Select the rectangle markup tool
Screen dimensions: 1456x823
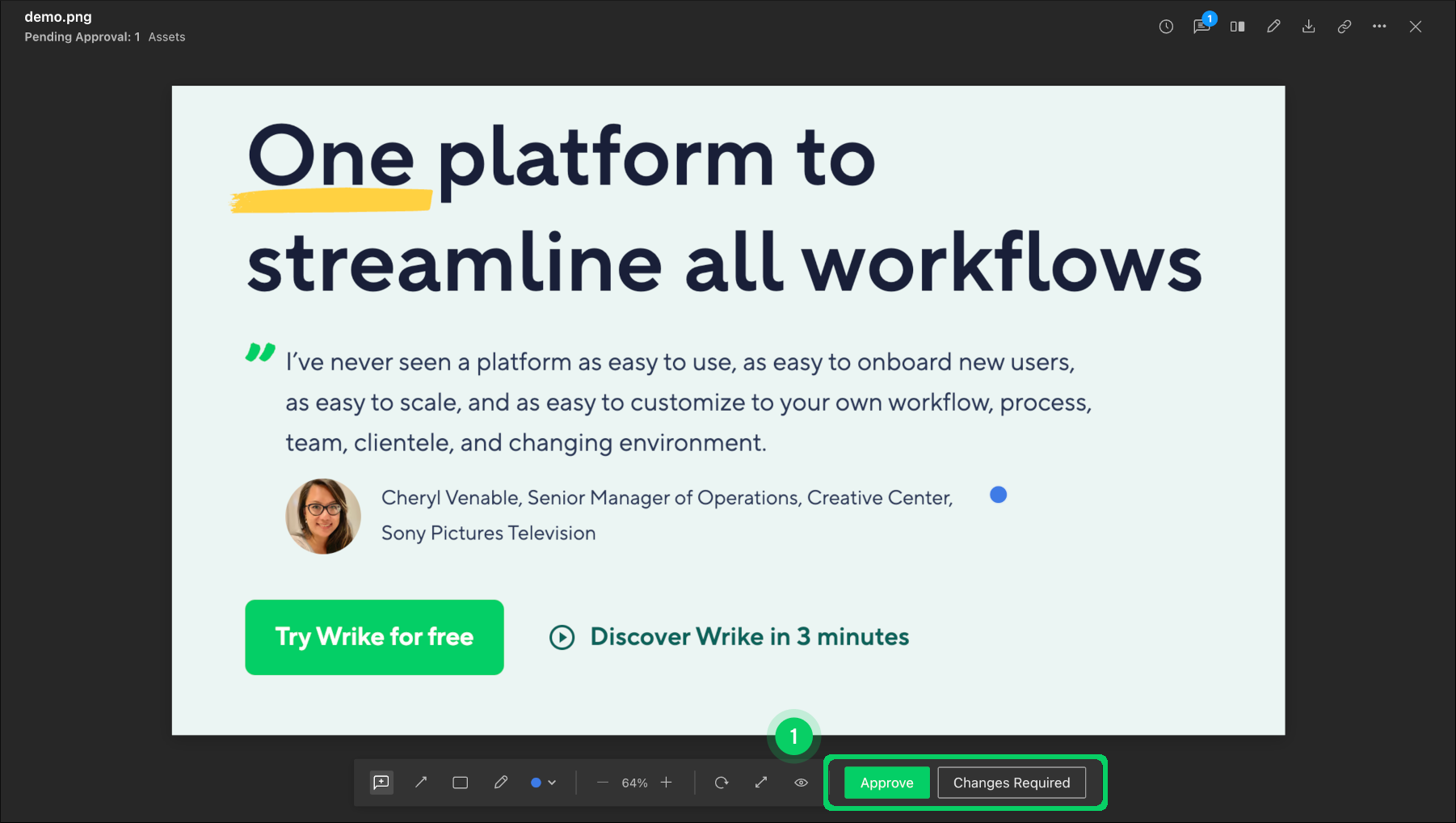(x=461, y=783)
